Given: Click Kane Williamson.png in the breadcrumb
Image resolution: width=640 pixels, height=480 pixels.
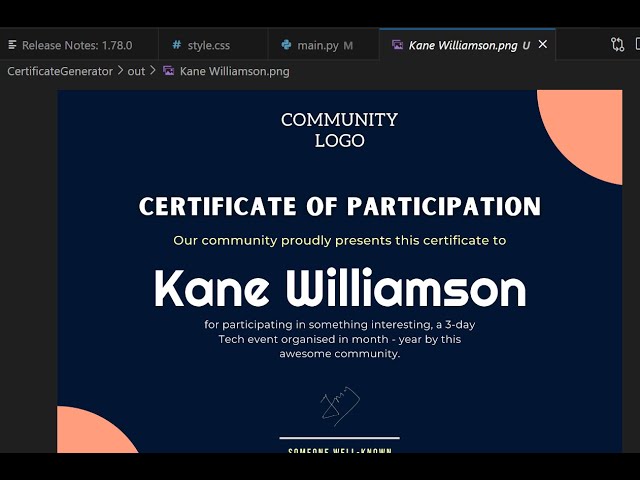Looking at the screenshot, I should [x=235, y=71].
